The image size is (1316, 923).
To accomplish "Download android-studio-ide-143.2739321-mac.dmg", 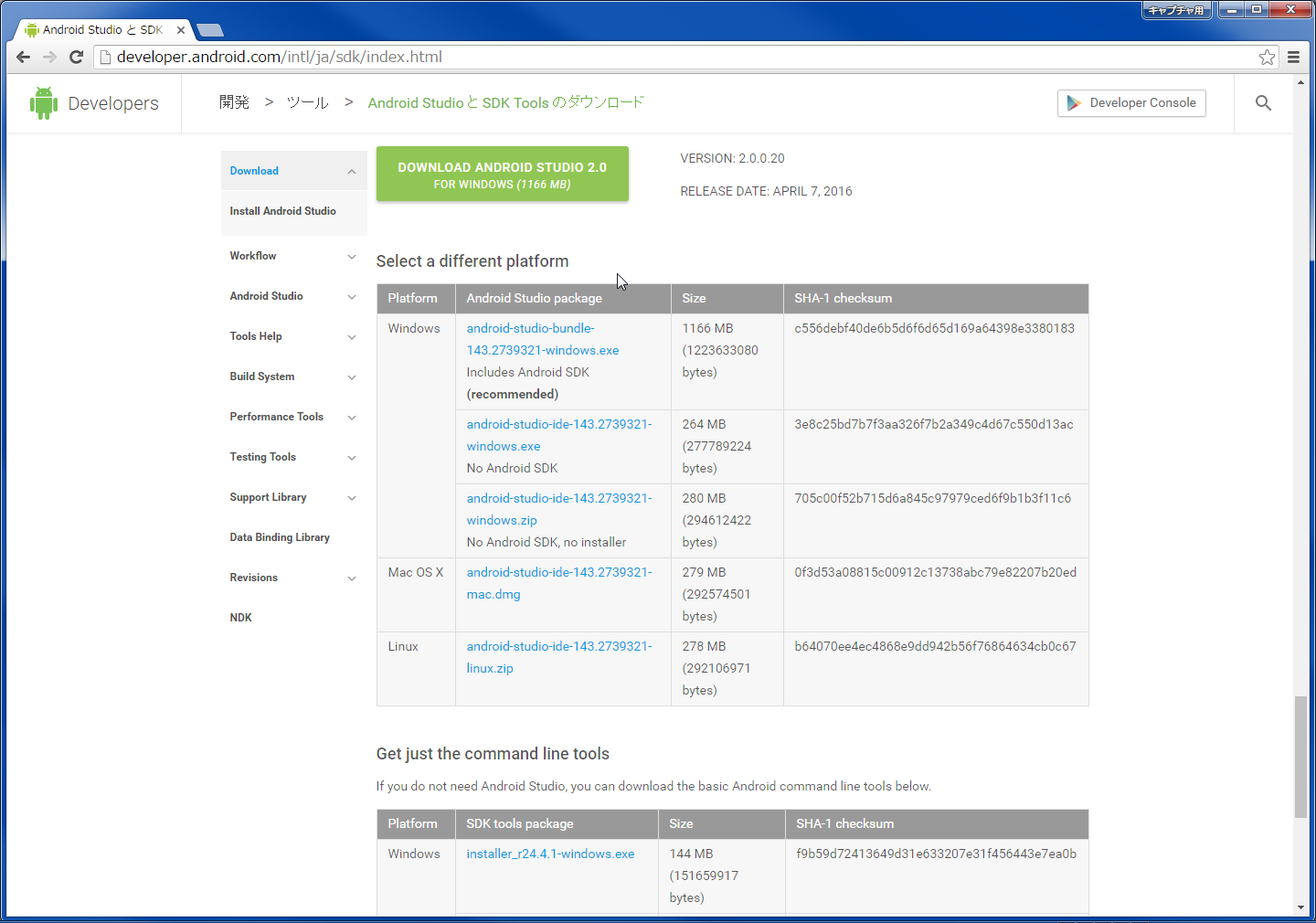I will click(559, 583).
